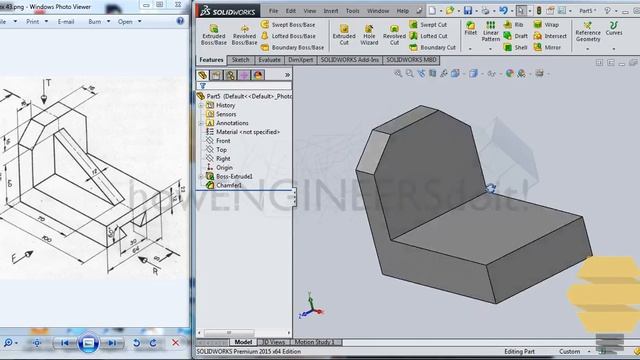This screenshot has width=640, height=360.
Task: Open the Hole Wizard
Action: click(369, 34)
